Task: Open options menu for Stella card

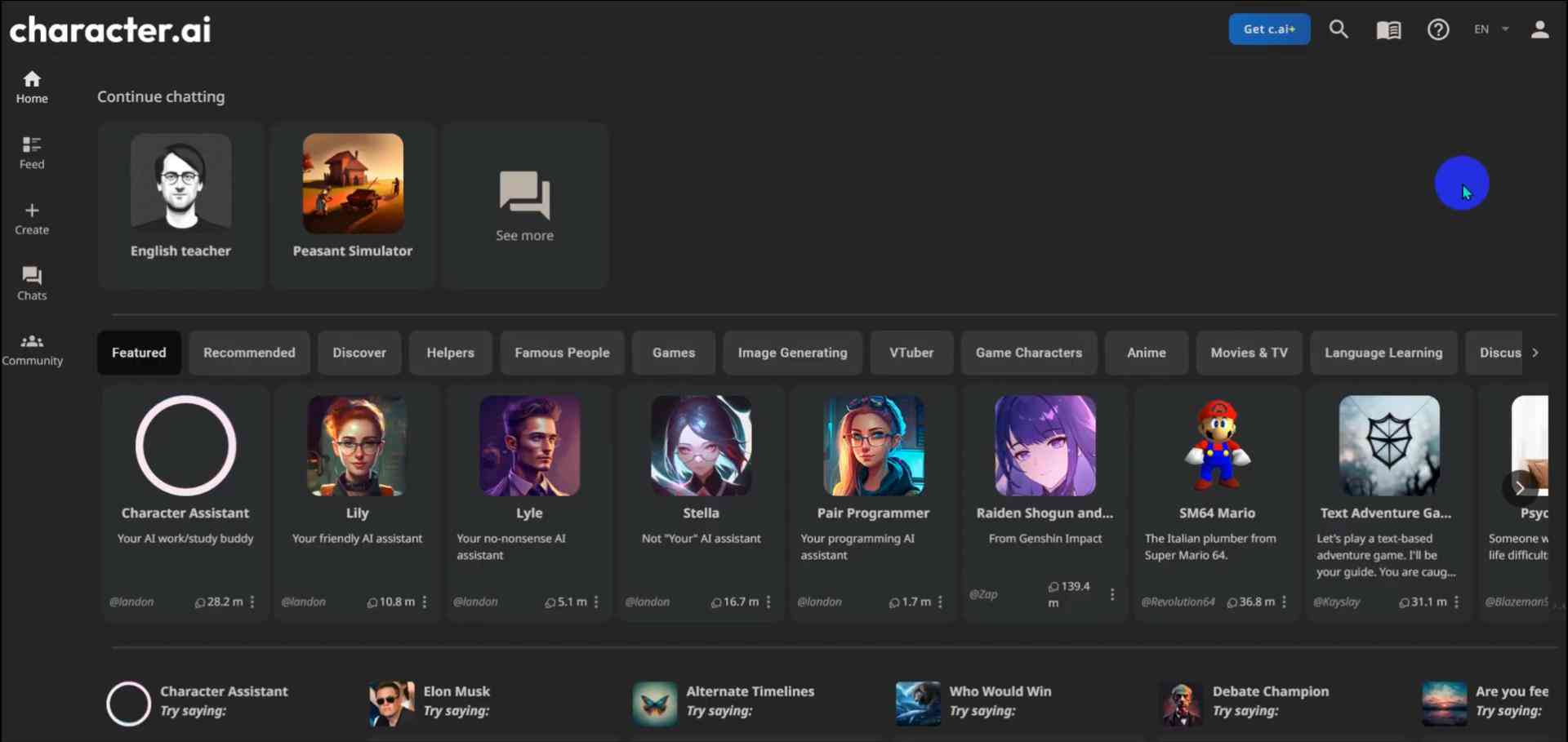Action: (x=768, y=602)
